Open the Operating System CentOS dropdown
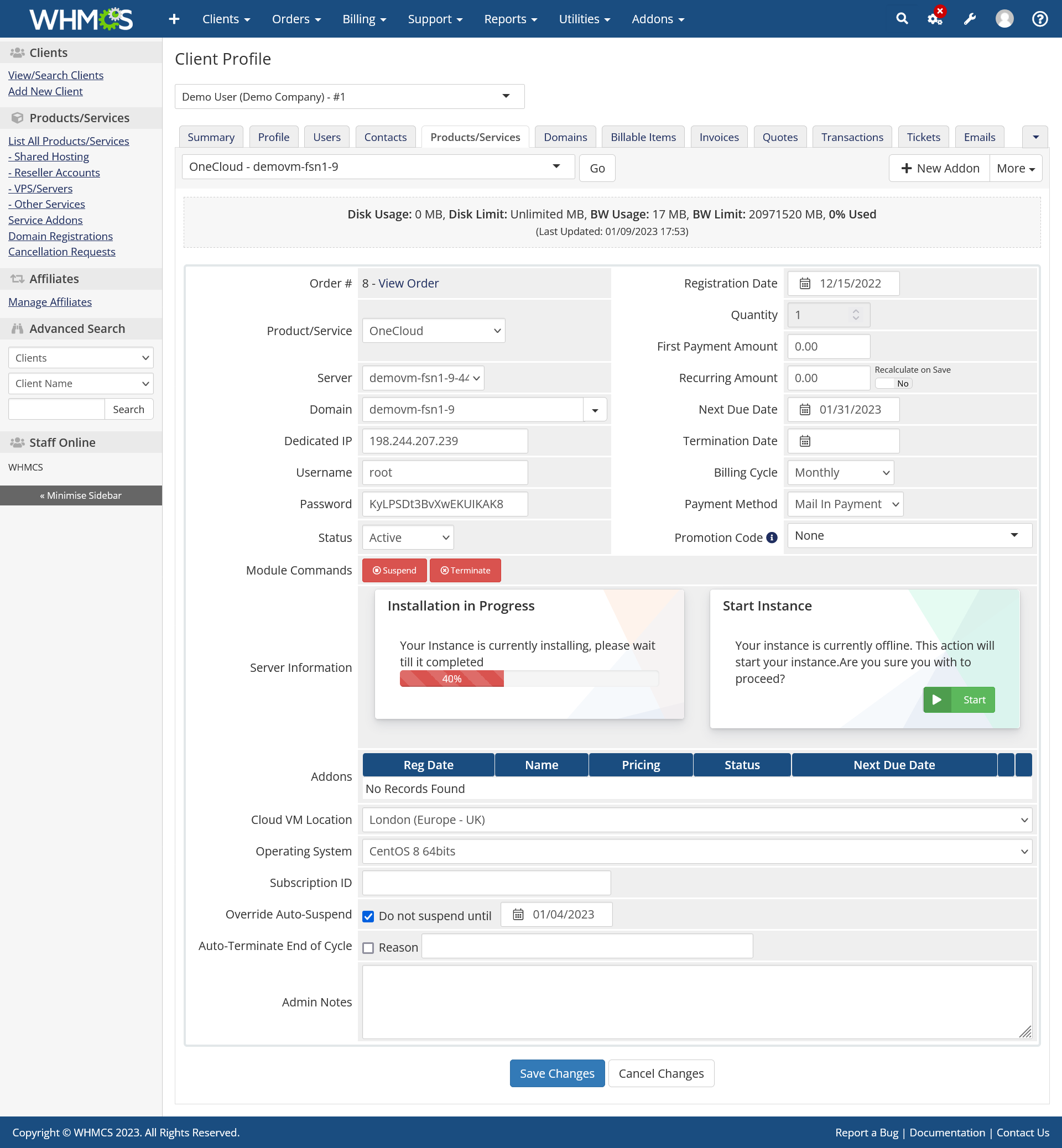The image size is (1062, 1148). 696,851
